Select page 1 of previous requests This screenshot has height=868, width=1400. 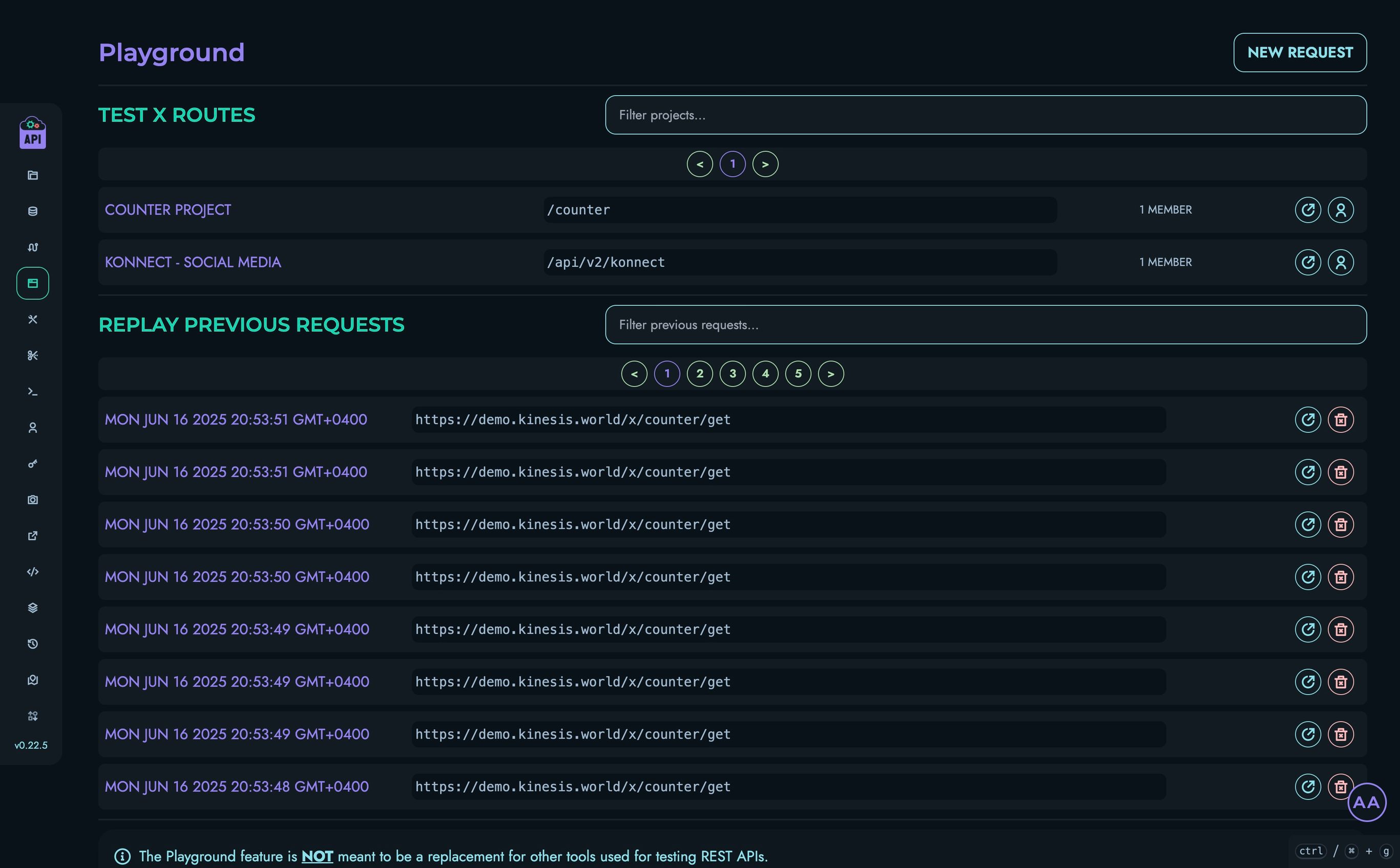[666, 374]
